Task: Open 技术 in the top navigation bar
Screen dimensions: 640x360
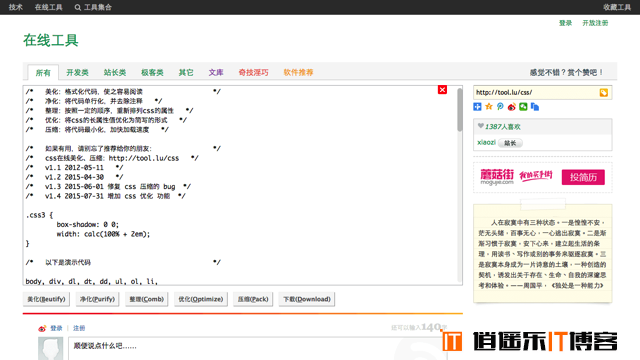Action: [16, 7]
